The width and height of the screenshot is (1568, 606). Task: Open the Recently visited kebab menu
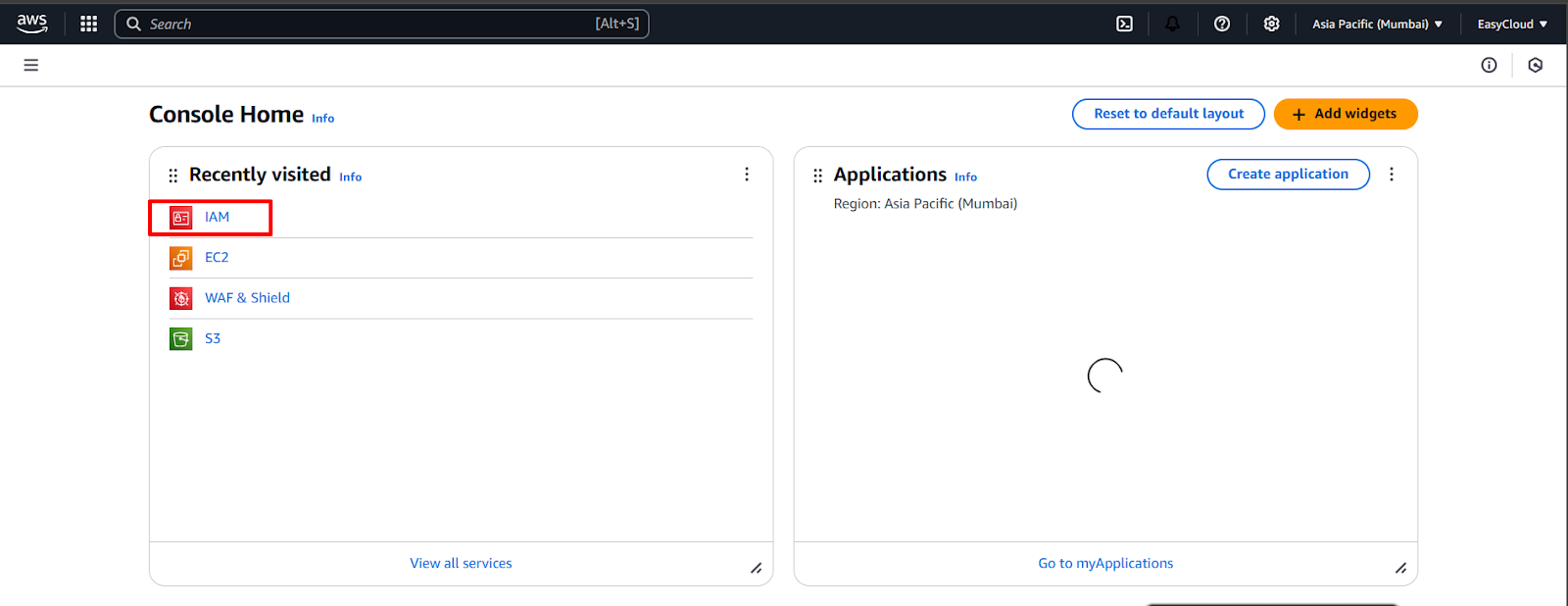point(747,174)
